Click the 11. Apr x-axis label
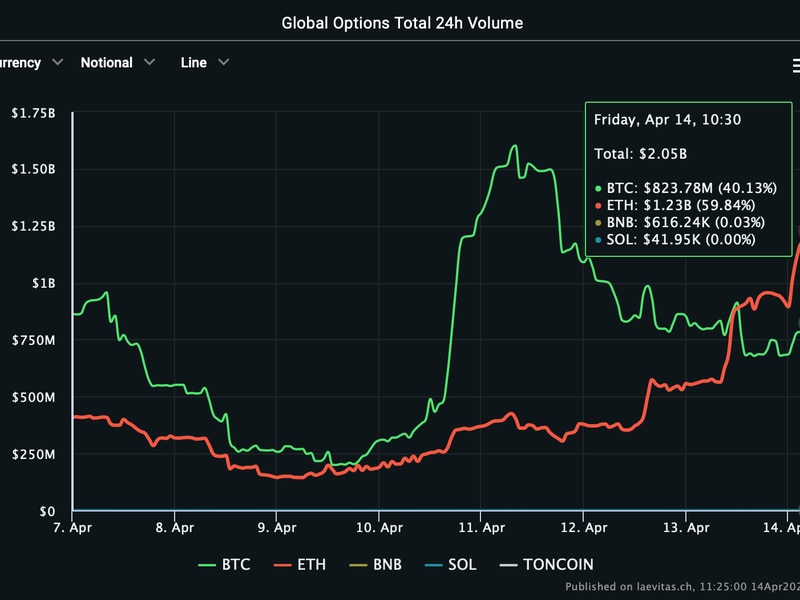The height and width of the screenshot is (600, 800). point(480,527)
